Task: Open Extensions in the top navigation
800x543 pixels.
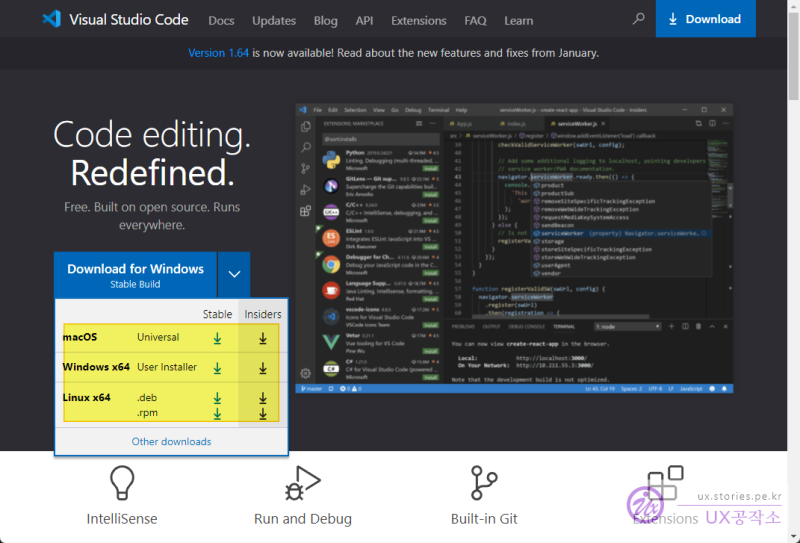Action: 419,21
